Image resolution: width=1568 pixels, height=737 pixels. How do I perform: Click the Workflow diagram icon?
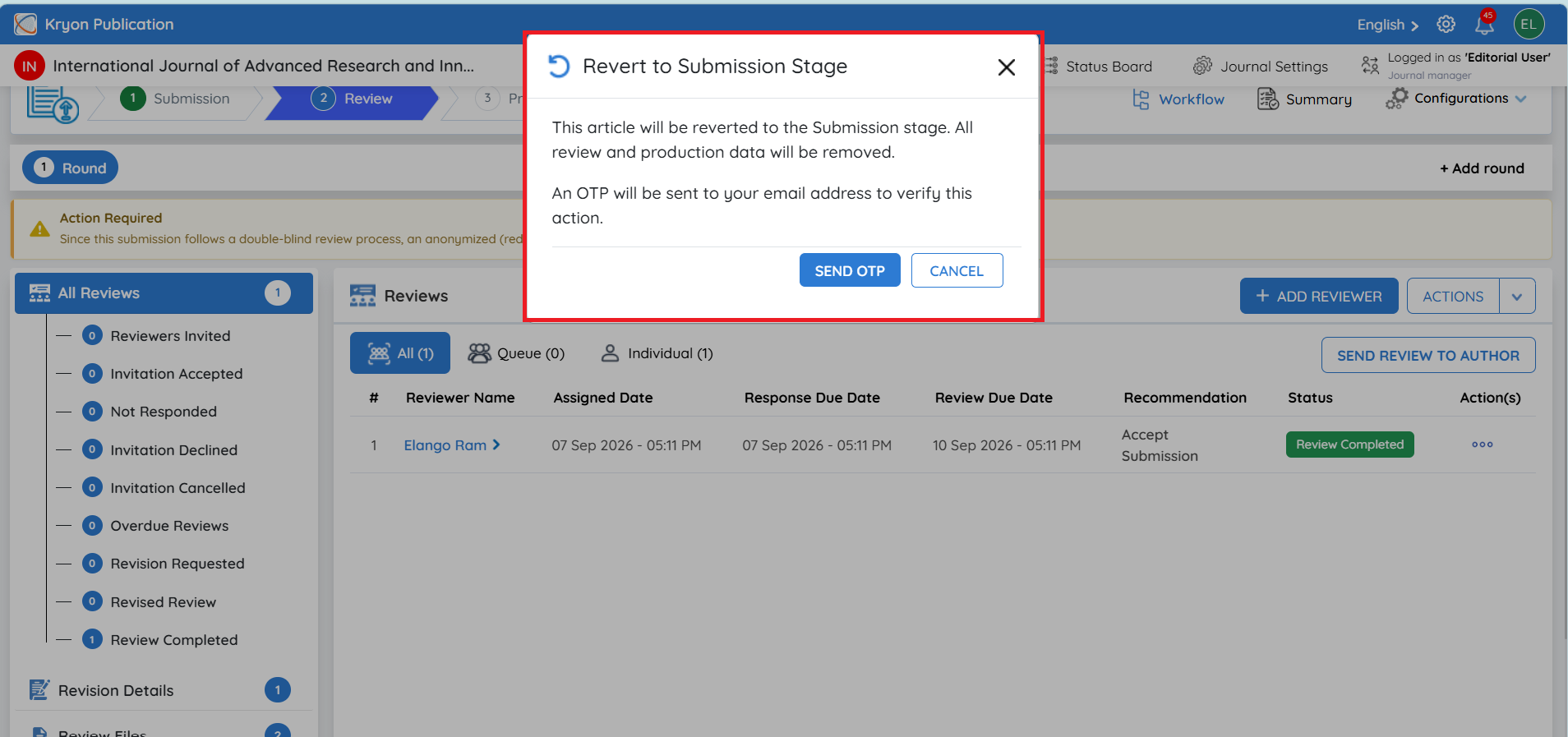(1141, 99)
